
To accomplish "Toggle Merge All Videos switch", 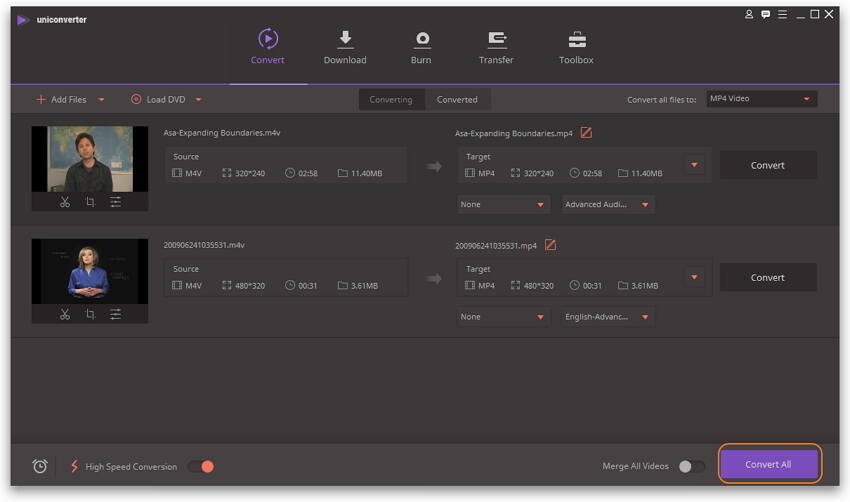I will point(692,466).
